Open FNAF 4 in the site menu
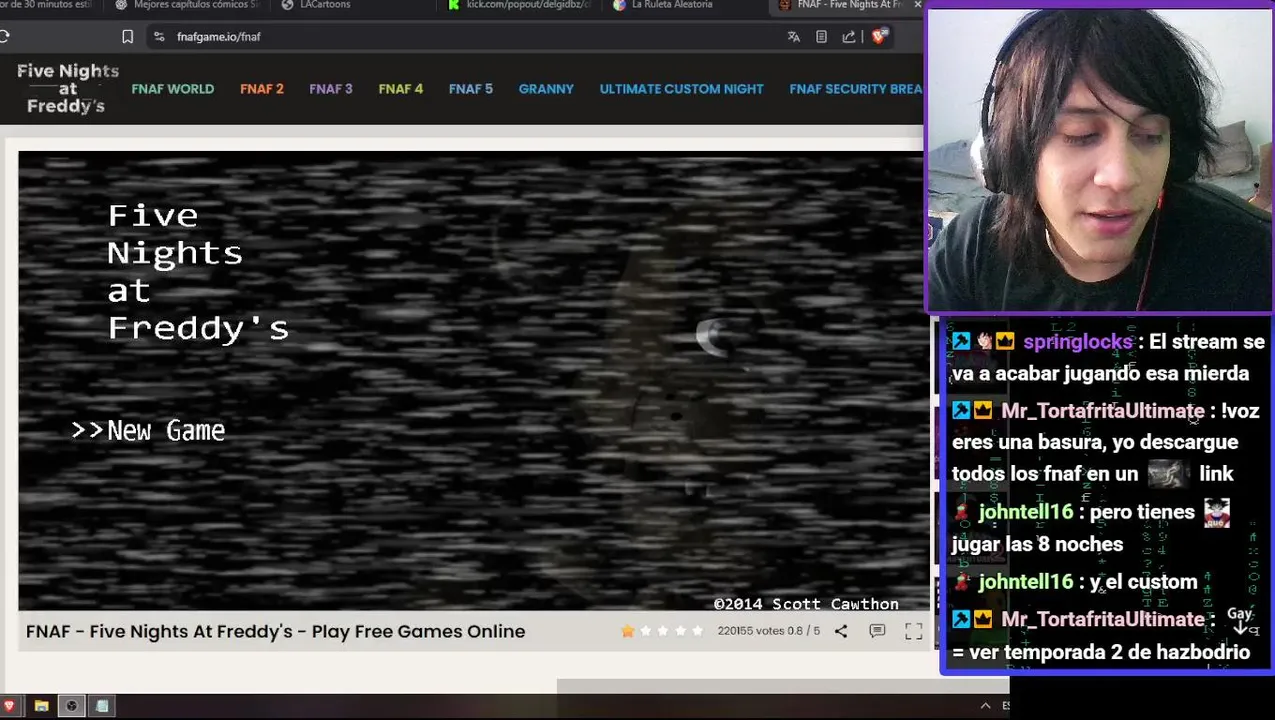1275x720 pixels. [x=401, y=89]
